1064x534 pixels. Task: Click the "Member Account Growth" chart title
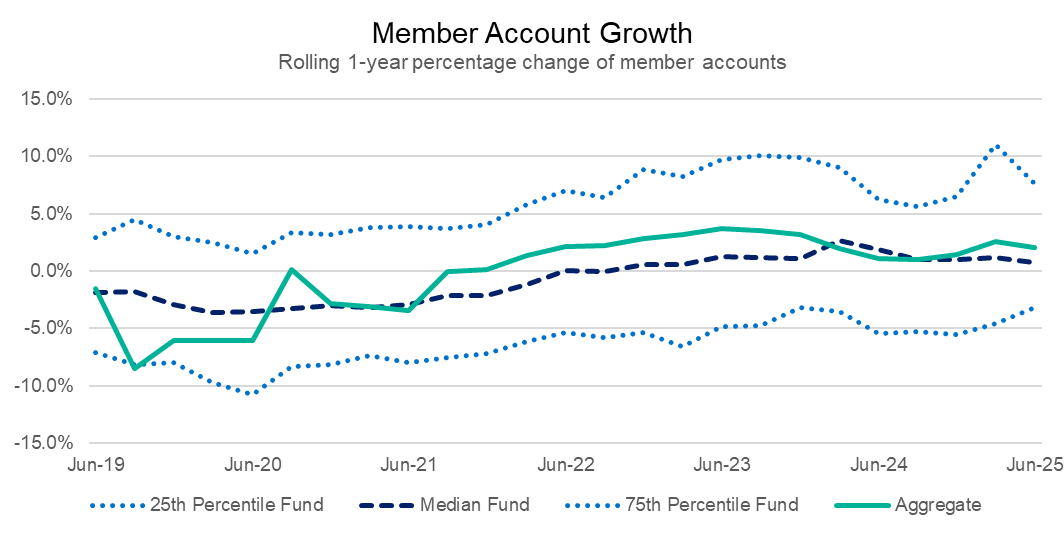pos(531,33)
